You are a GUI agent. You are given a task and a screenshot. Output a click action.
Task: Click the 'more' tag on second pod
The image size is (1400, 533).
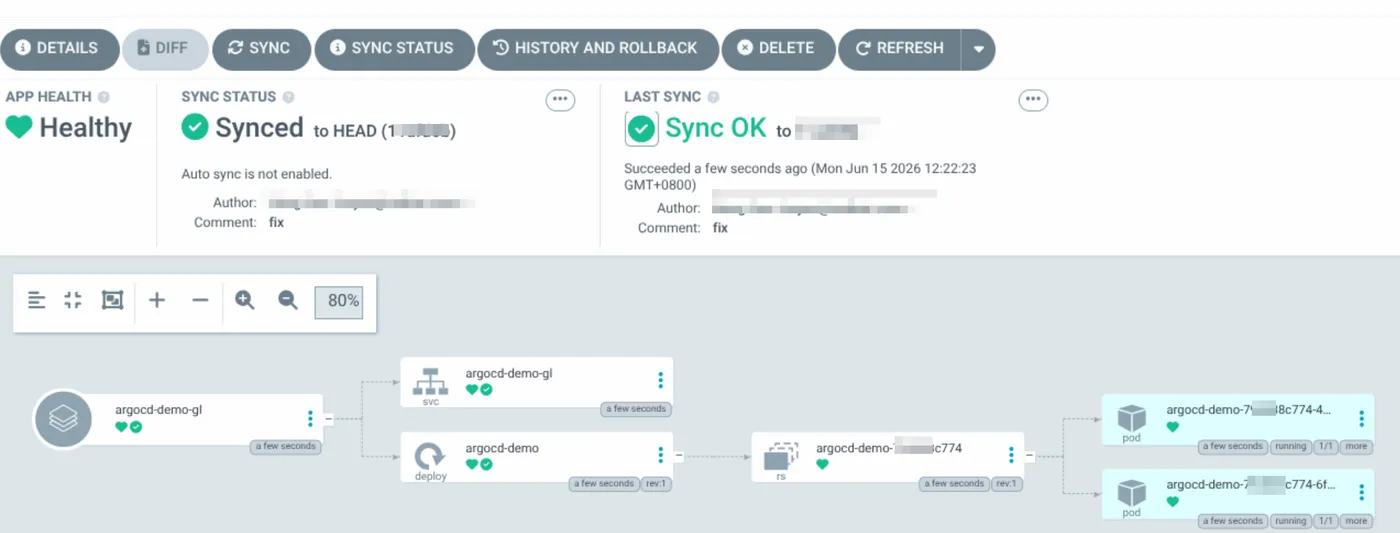tap(1356, 521)
